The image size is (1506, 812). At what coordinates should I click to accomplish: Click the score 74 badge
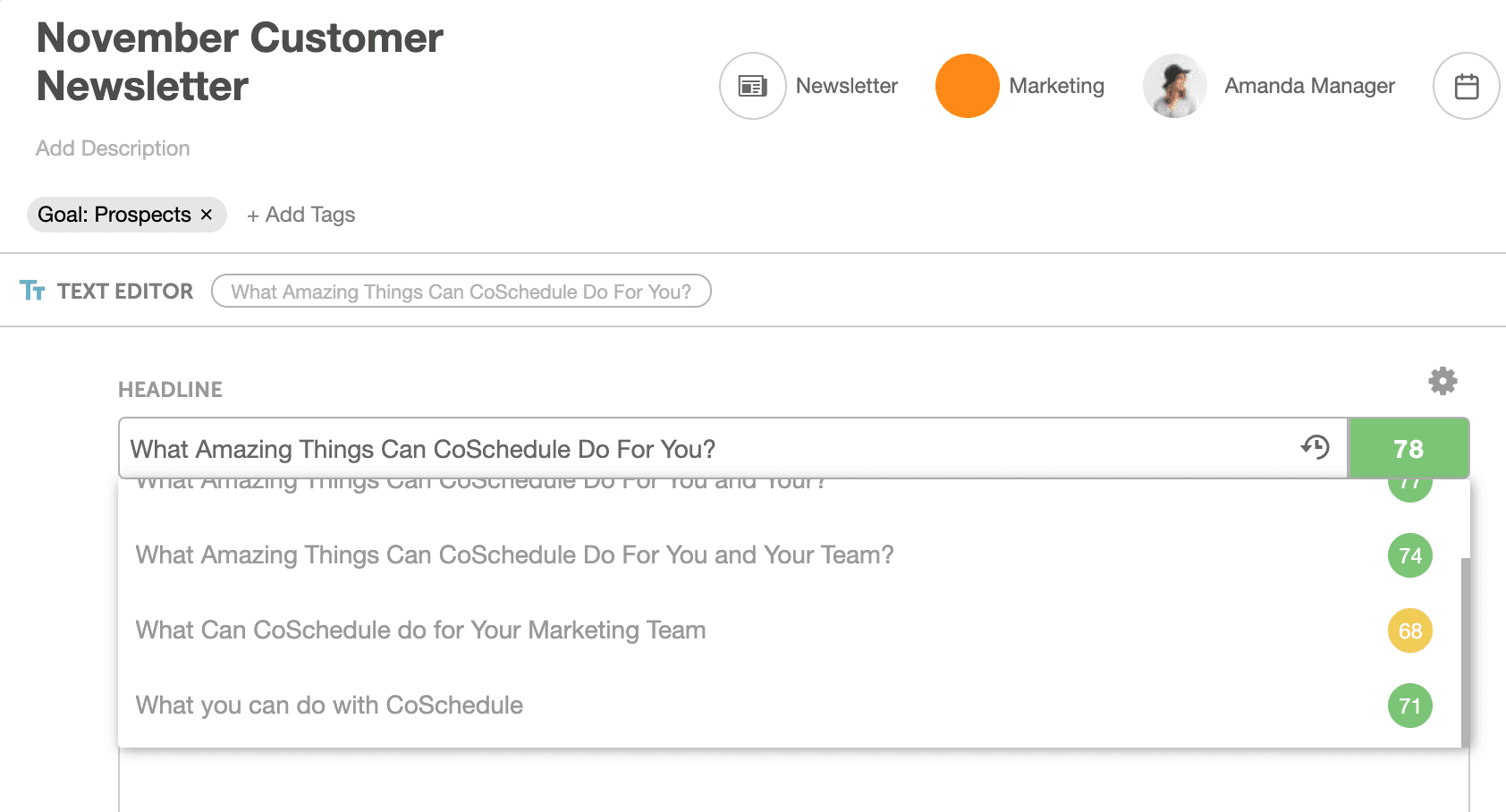[x=1410, y=555]
